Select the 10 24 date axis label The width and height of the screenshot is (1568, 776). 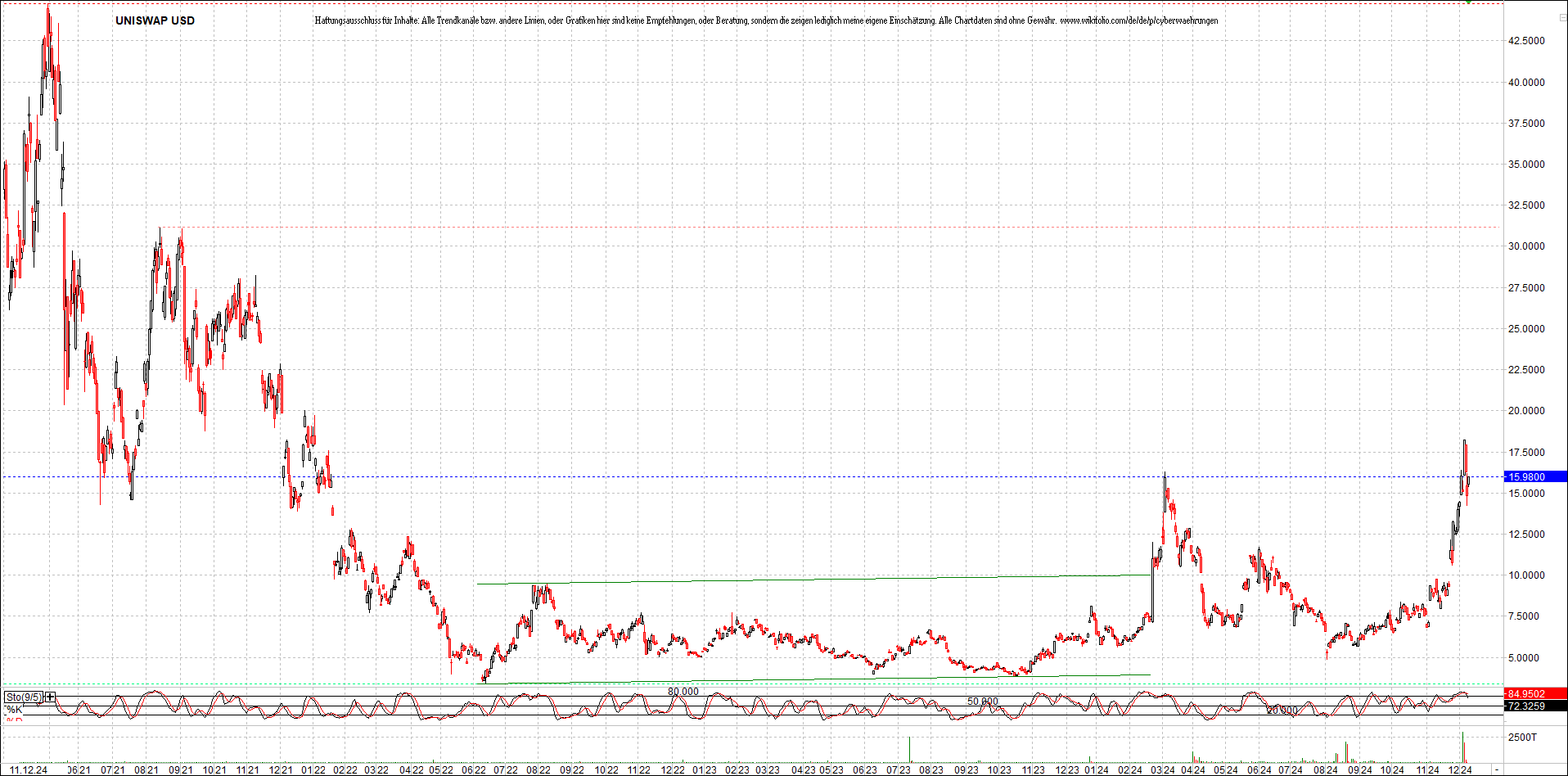(x=1392, y=770)
